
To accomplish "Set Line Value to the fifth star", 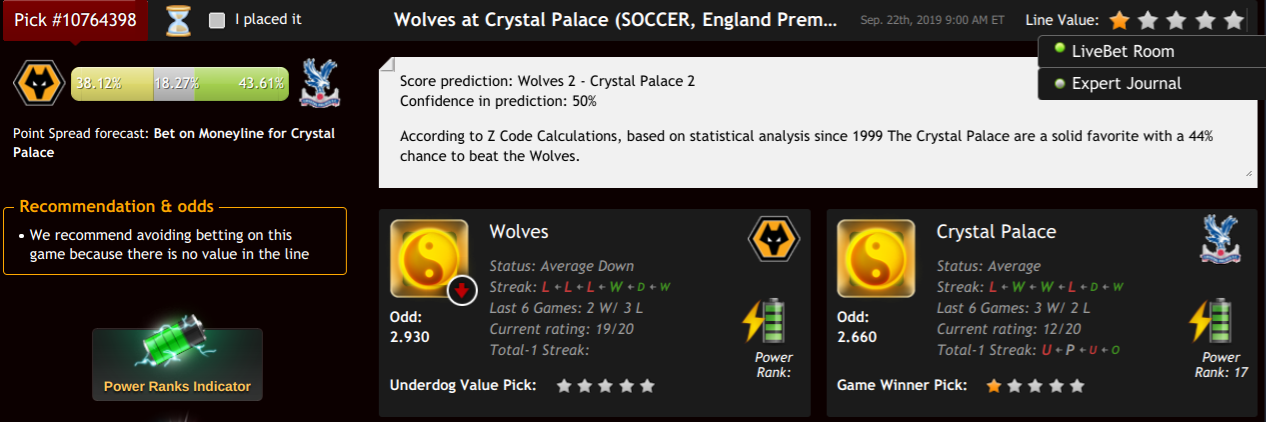I will (x=1234, y=20).
